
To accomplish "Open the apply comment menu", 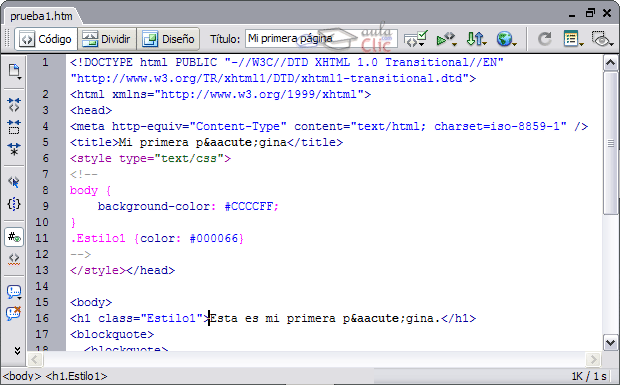I will tap(14, 292).
